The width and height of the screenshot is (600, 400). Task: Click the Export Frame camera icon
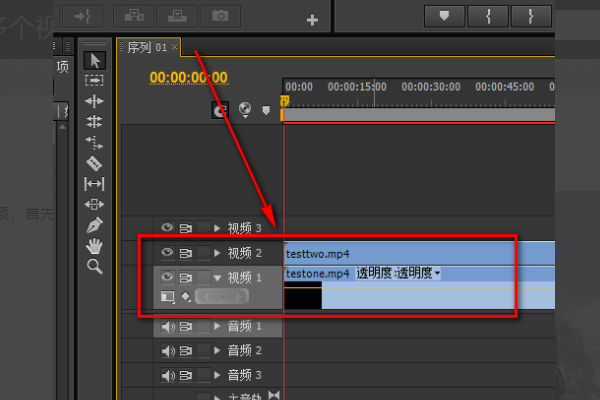click(x=220, y=16)
